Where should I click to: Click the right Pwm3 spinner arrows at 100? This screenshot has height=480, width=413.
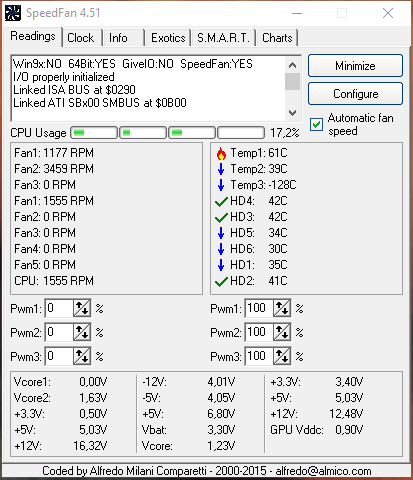tap(282, 356)
